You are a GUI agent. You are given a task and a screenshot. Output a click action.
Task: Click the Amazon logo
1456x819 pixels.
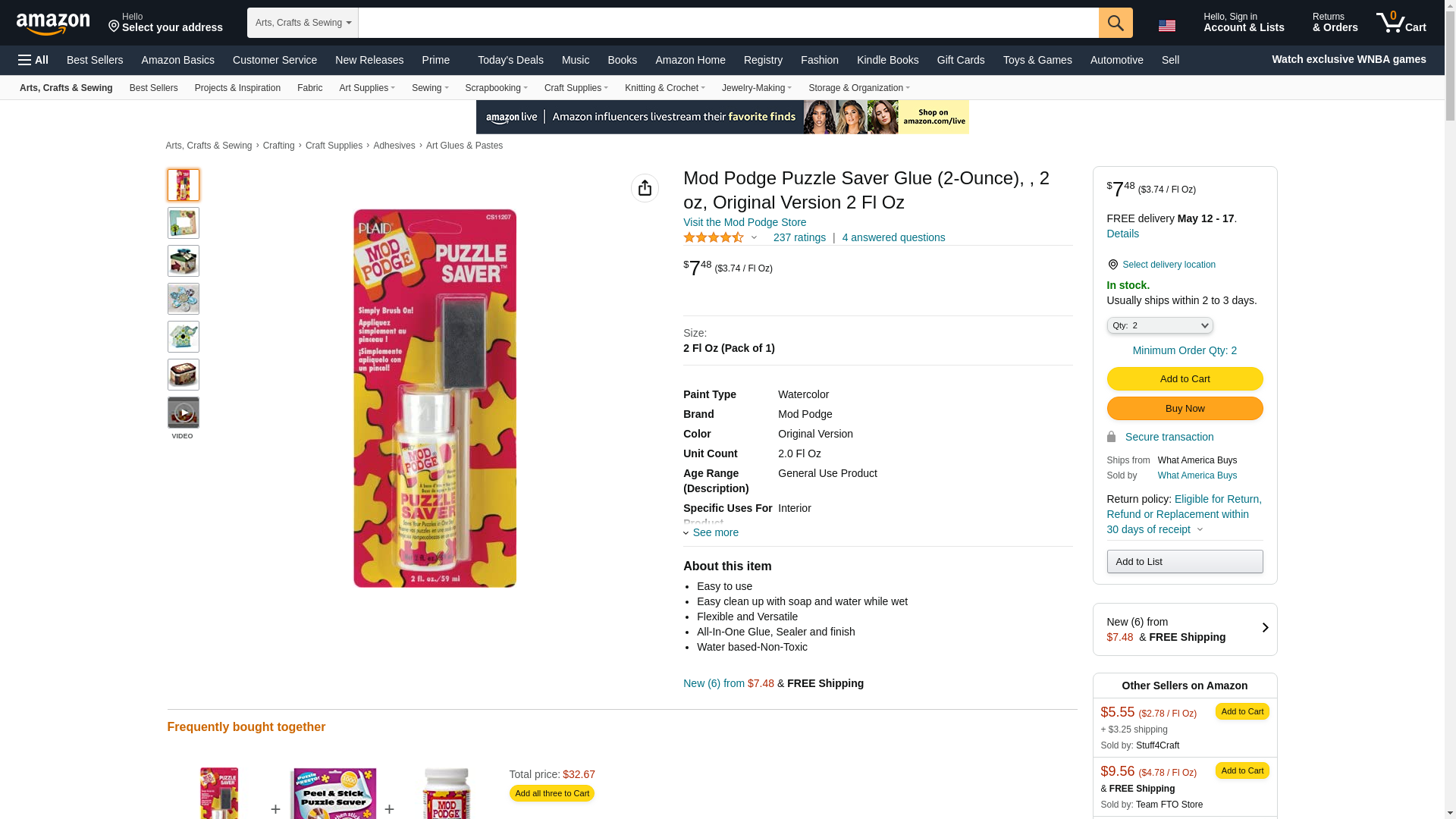tap(53, 24)
